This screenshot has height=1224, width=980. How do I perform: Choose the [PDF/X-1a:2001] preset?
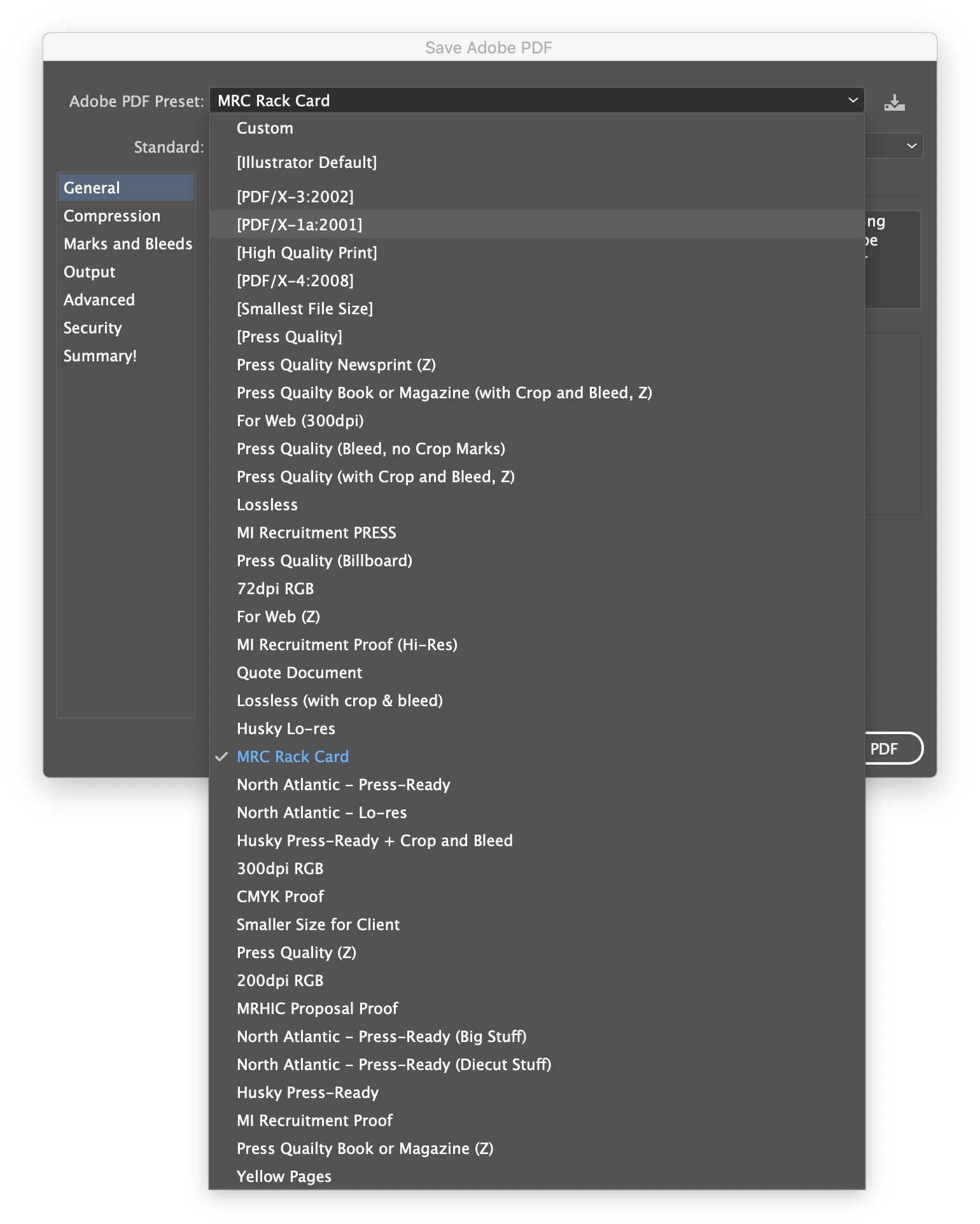pos(537,225)
